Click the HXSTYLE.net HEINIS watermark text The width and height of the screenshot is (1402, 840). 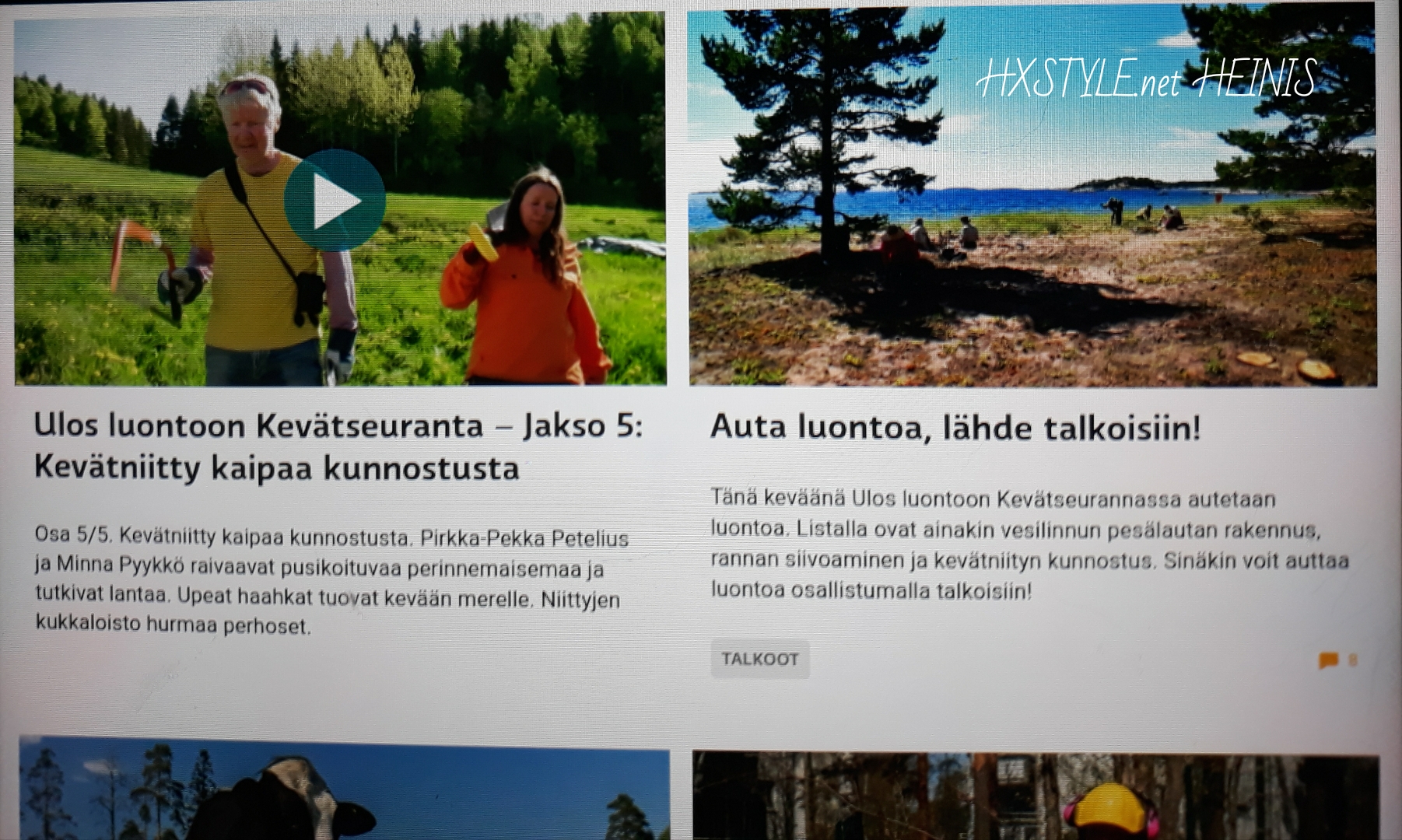1145,79
